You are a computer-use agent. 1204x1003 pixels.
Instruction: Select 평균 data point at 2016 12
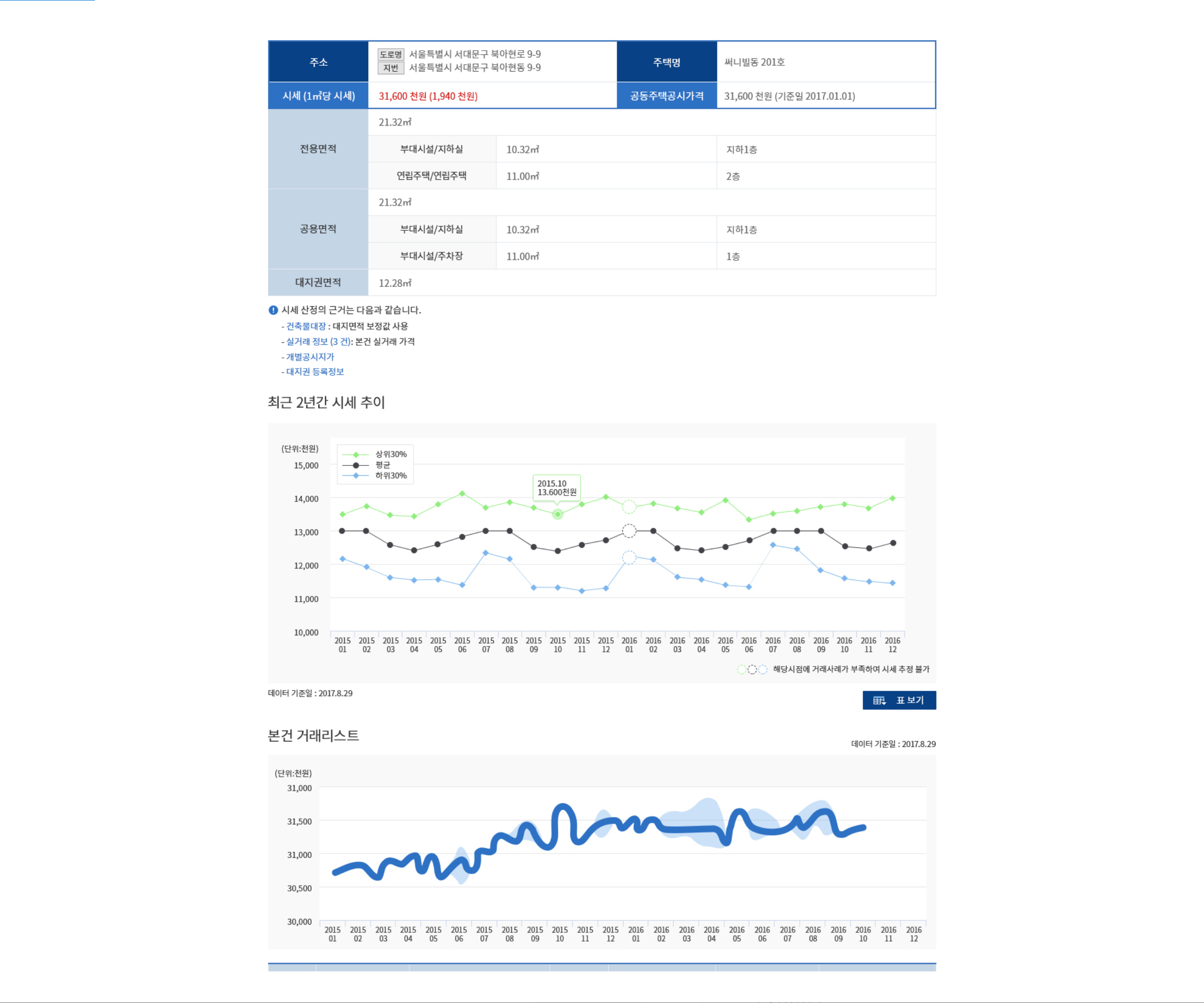893,543
